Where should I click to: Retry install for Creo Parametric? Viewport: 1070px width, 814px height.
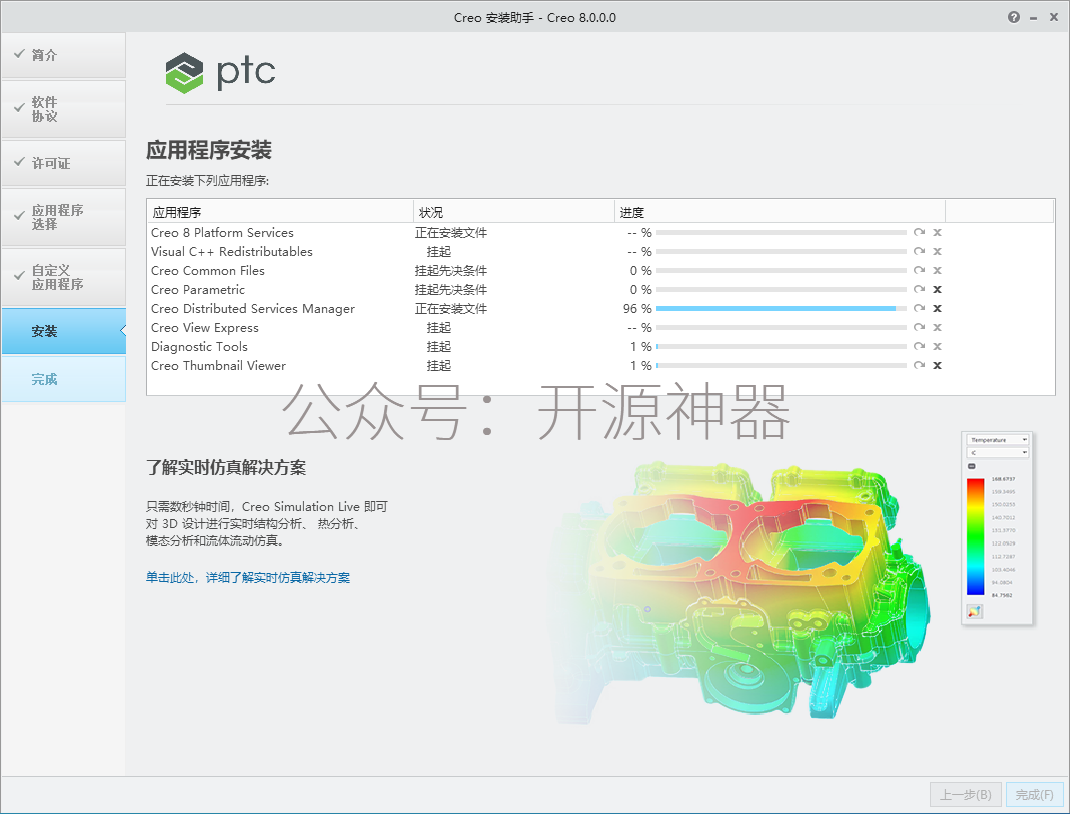pos(919,289)
